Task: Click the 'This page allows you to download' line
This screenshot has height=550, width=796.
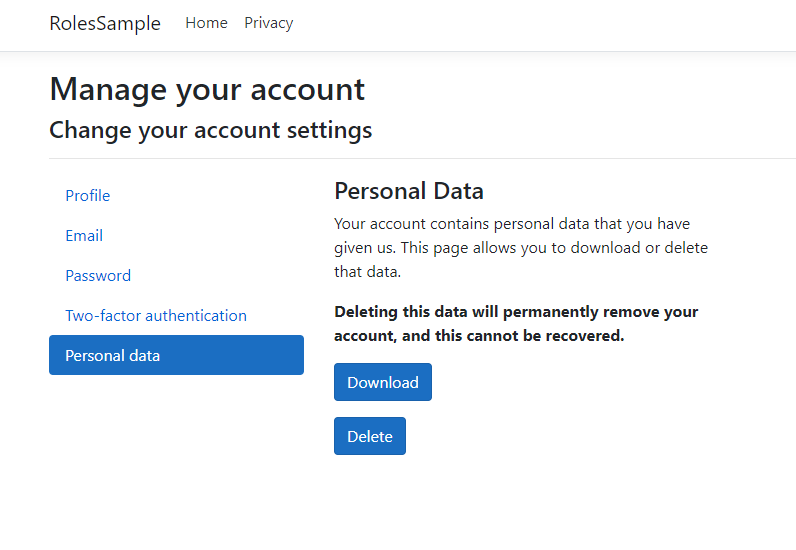Action: point(520,248)
